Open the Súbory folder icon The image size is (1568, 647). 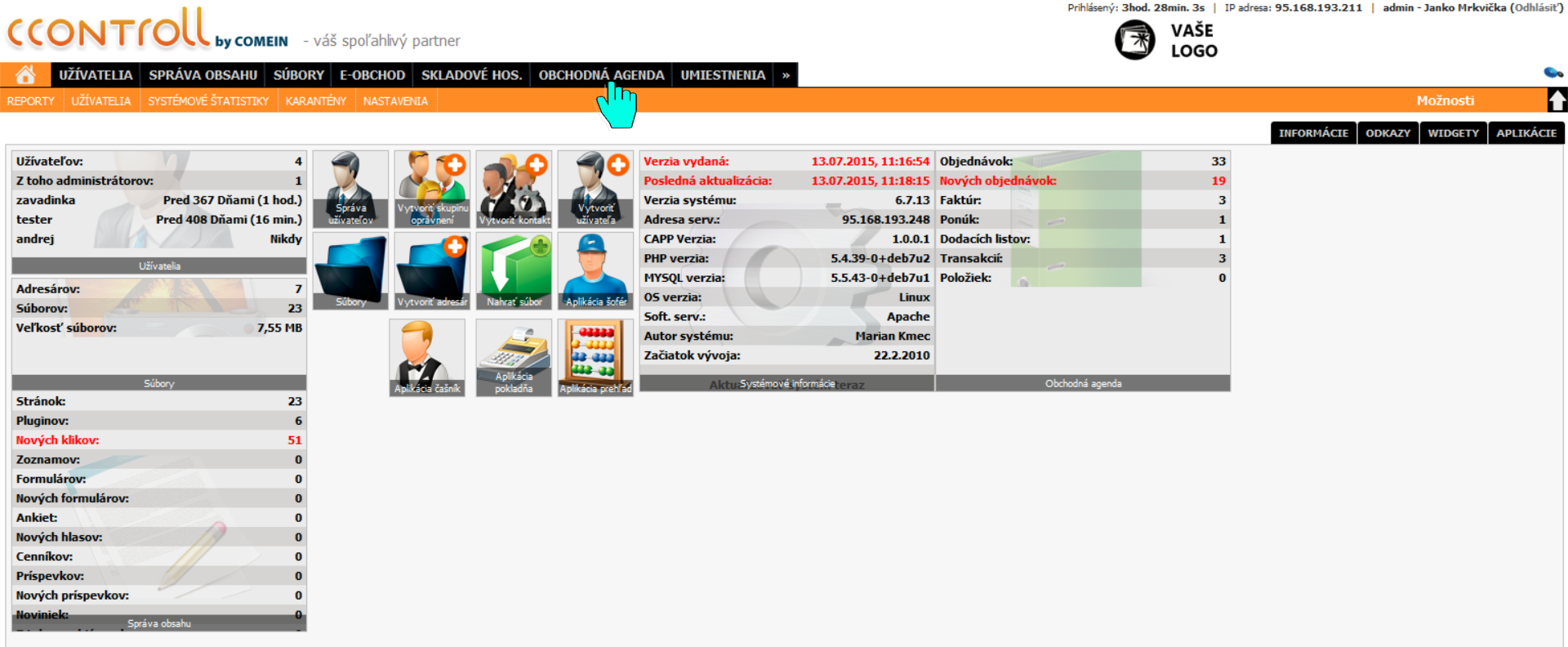point(350,270)
